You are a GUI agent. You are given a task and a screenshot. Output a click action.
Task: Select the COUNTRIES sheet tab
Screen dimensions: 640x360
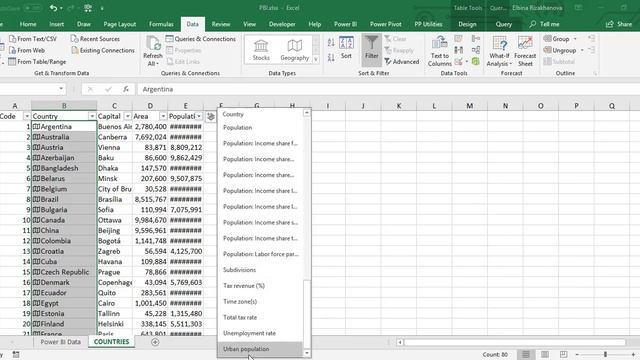point(111,342)
